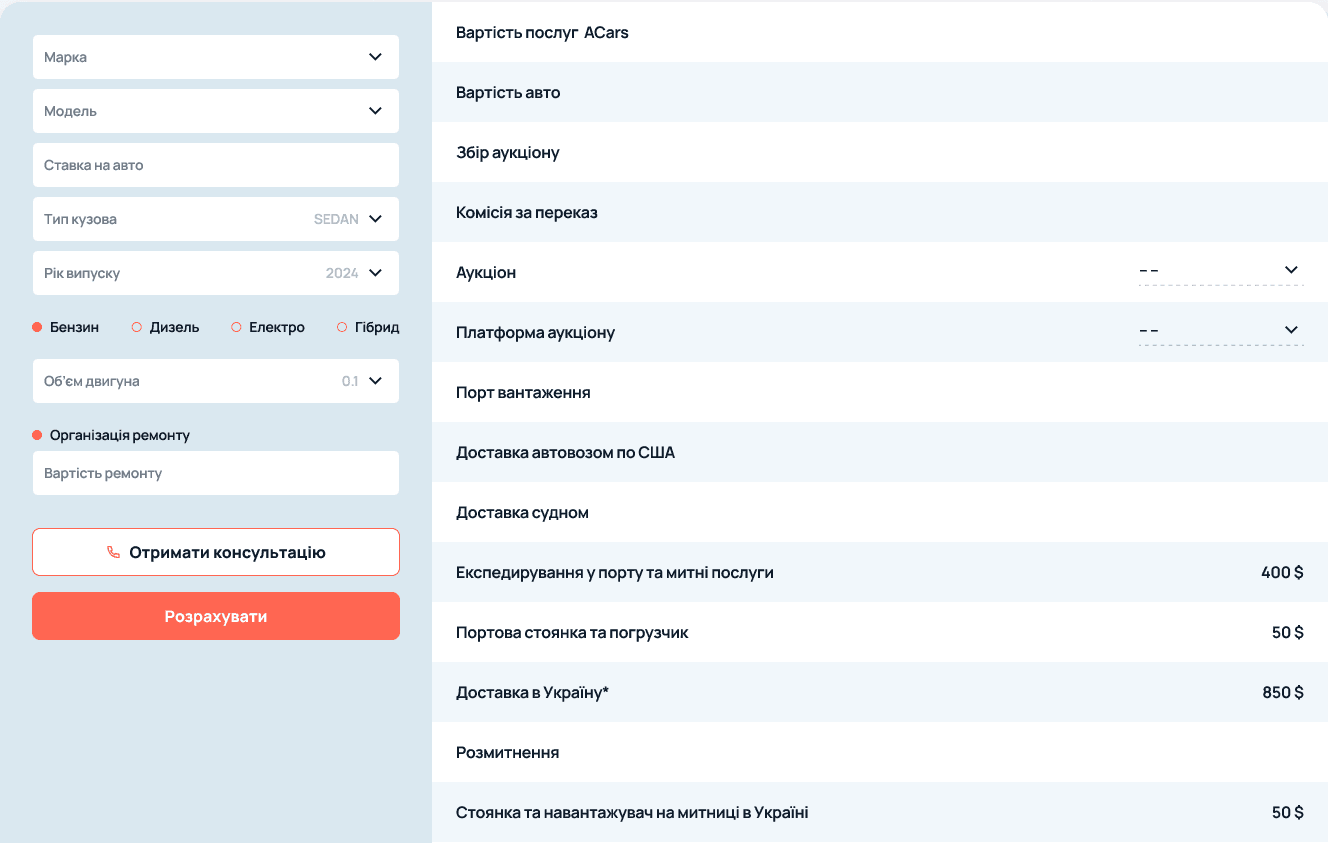Viewport: 1328px width, 843px height.
Task: Toggle the Організація ремонту option
Action: point(38,435)
